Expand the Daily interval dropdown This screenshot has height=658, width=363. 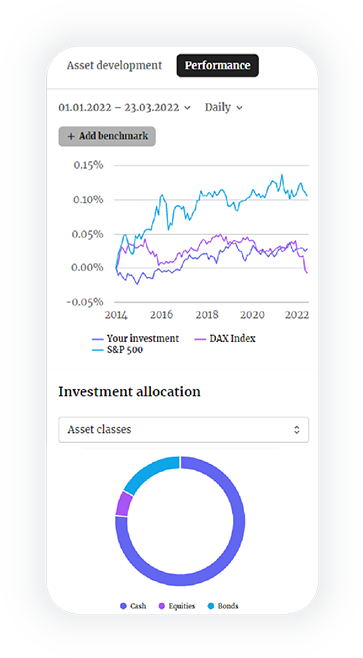[224, 107]
